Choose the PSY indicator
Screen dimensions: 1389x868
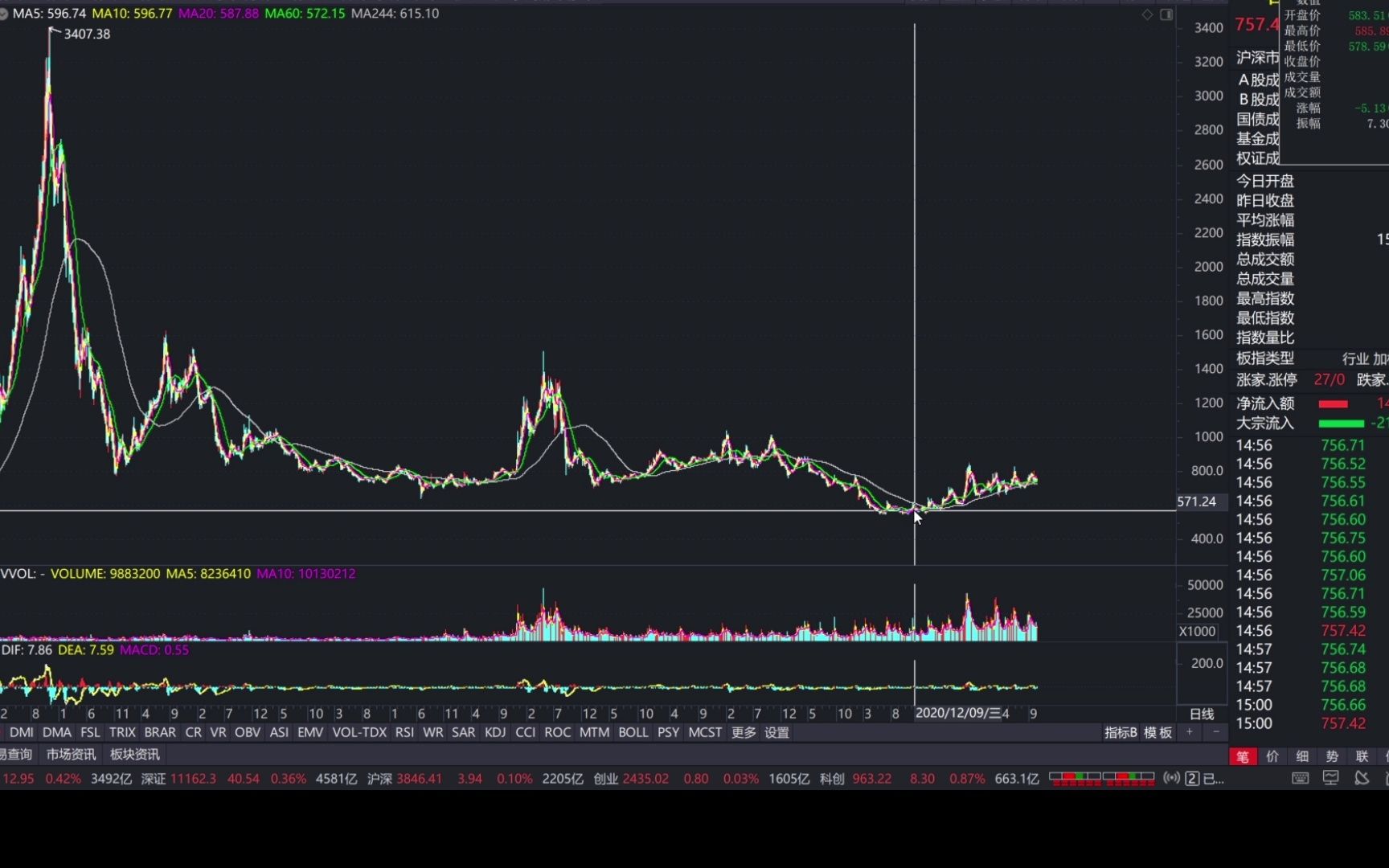(x=668, y=732)
